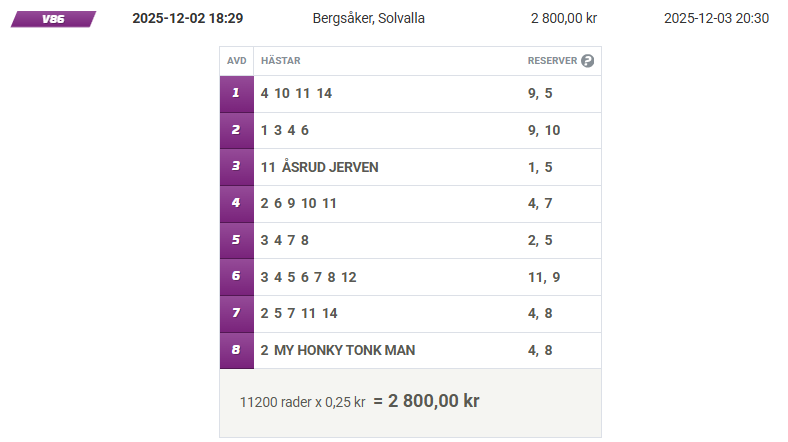788x442 pixels.
Task: Select the purple race 1 number badge
Action: click(236, 93)
